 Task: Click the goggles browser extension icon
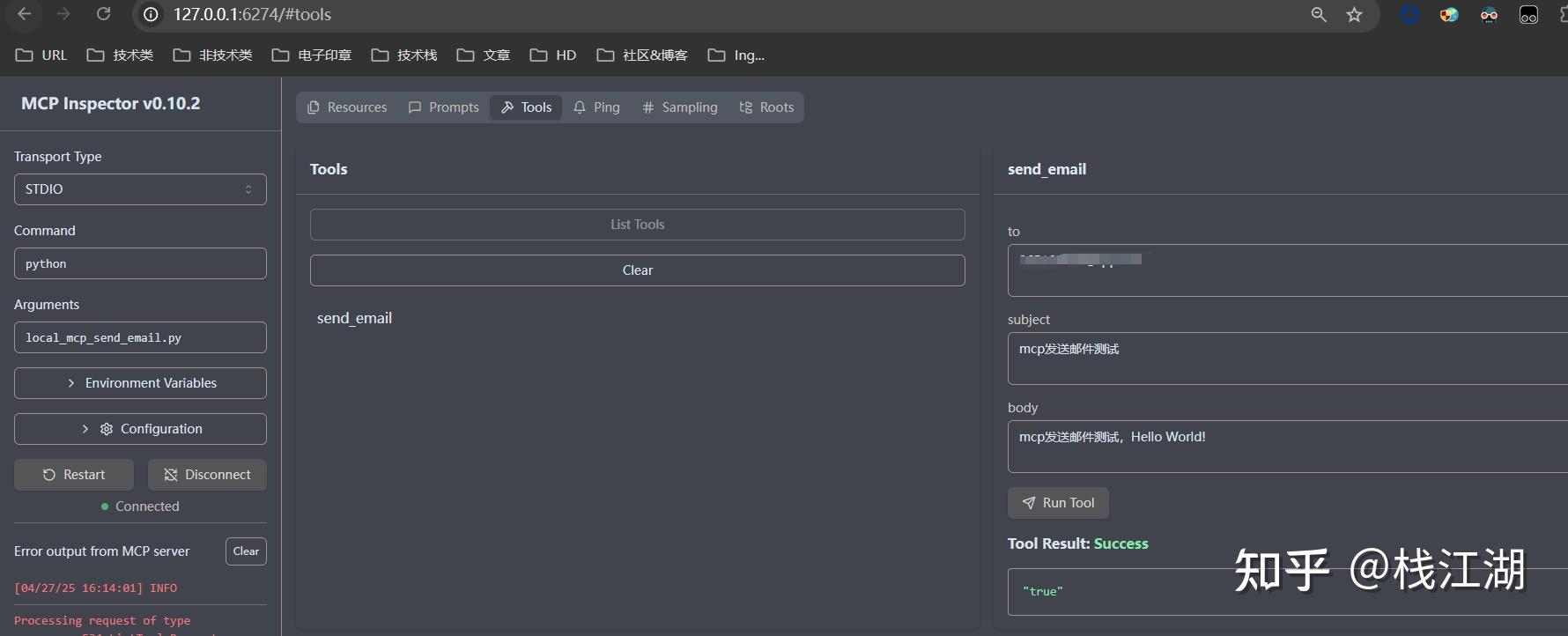[x=1489, y=14]
